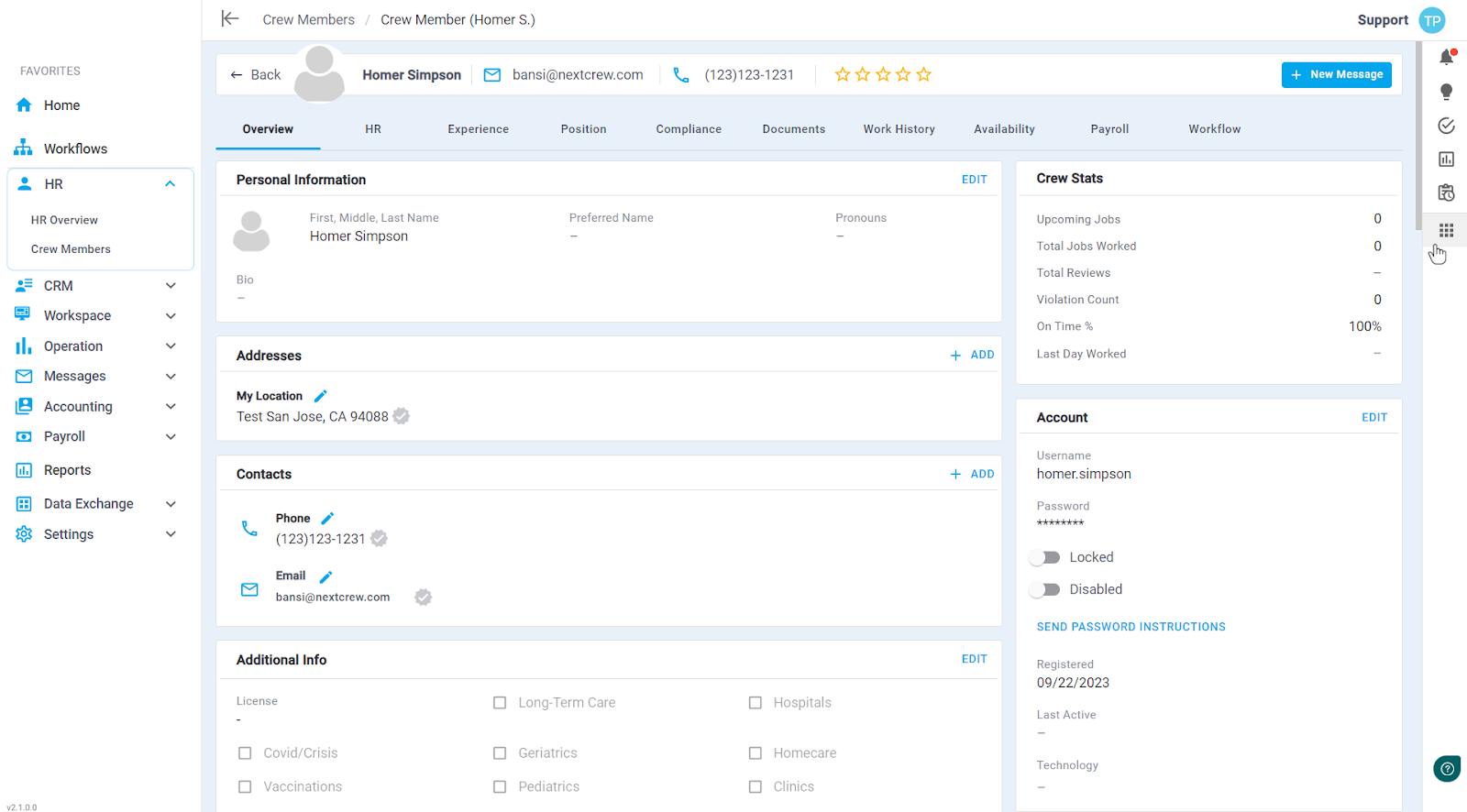Collapse the HR sidebar section

(170, 184)
